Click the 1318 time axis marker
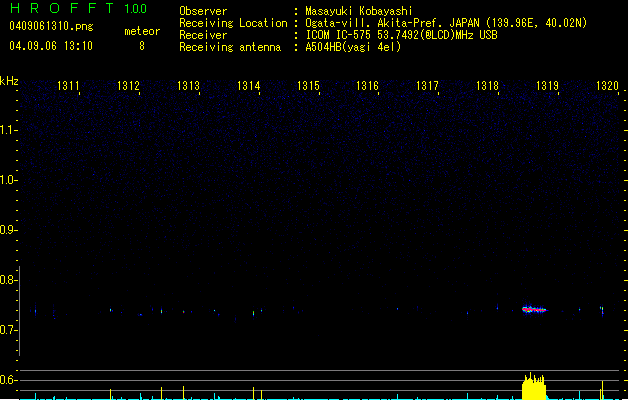The height and width of the screenshot is (400, 629). coord(487,86)
